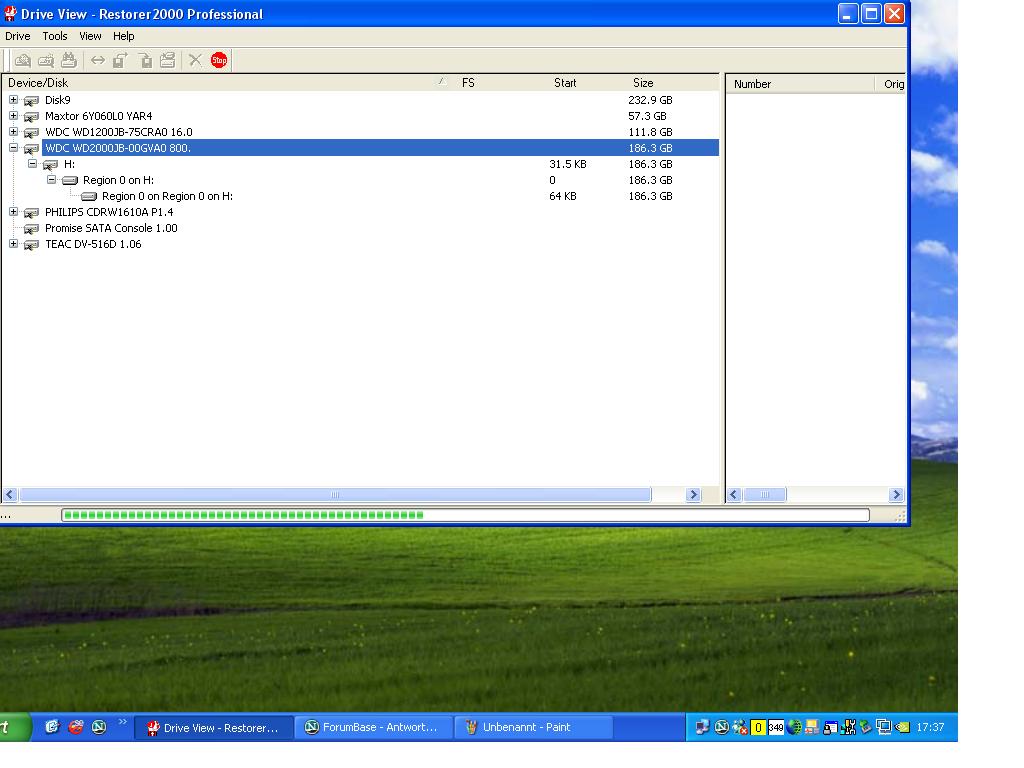The image size is (1024, 768).
Task: Click Internet Explorer quick launch icon
Action: pos(52,727)
